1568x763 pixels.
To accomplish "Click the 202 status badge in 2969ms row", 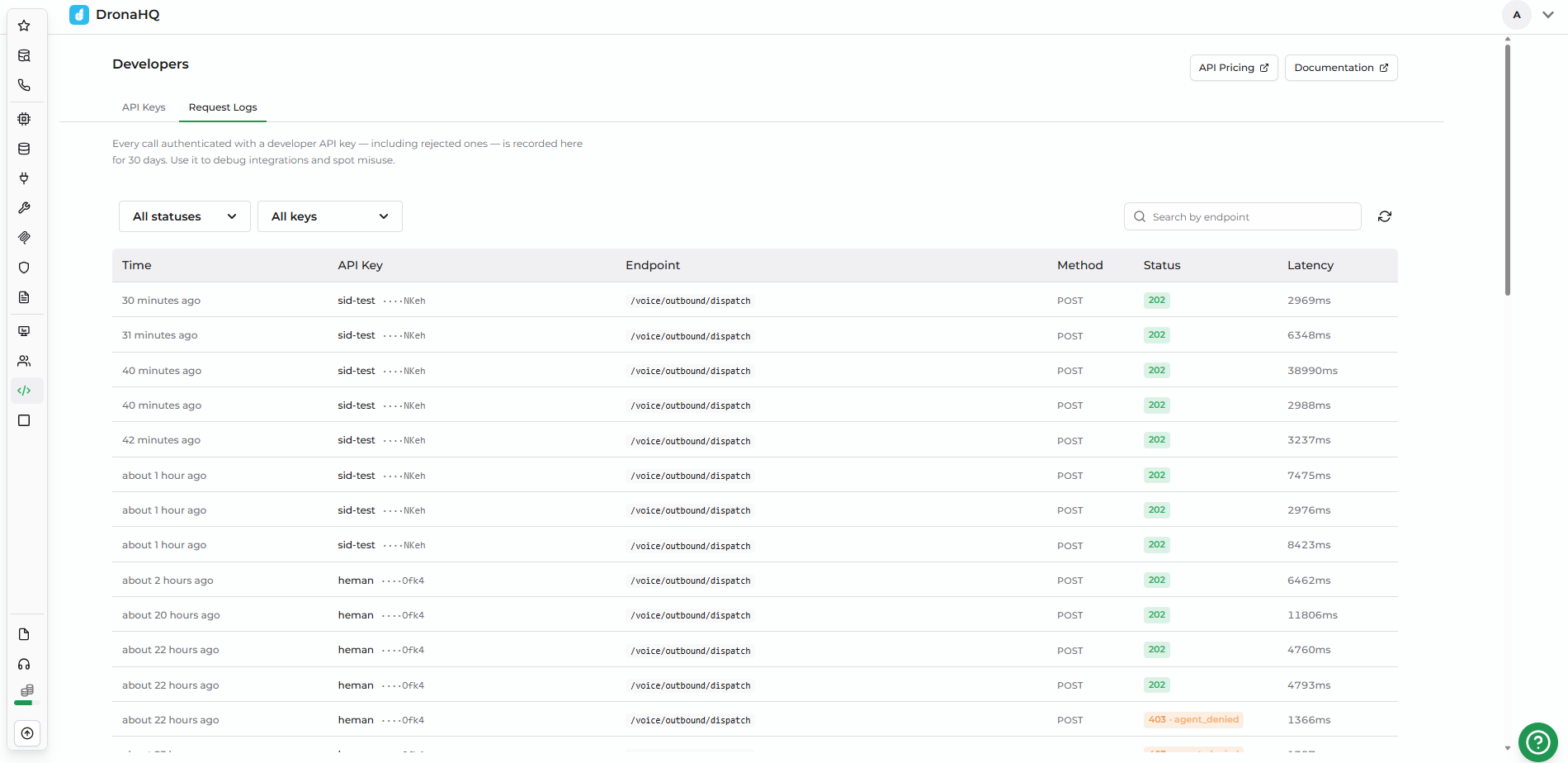I will coord(1157,301).
